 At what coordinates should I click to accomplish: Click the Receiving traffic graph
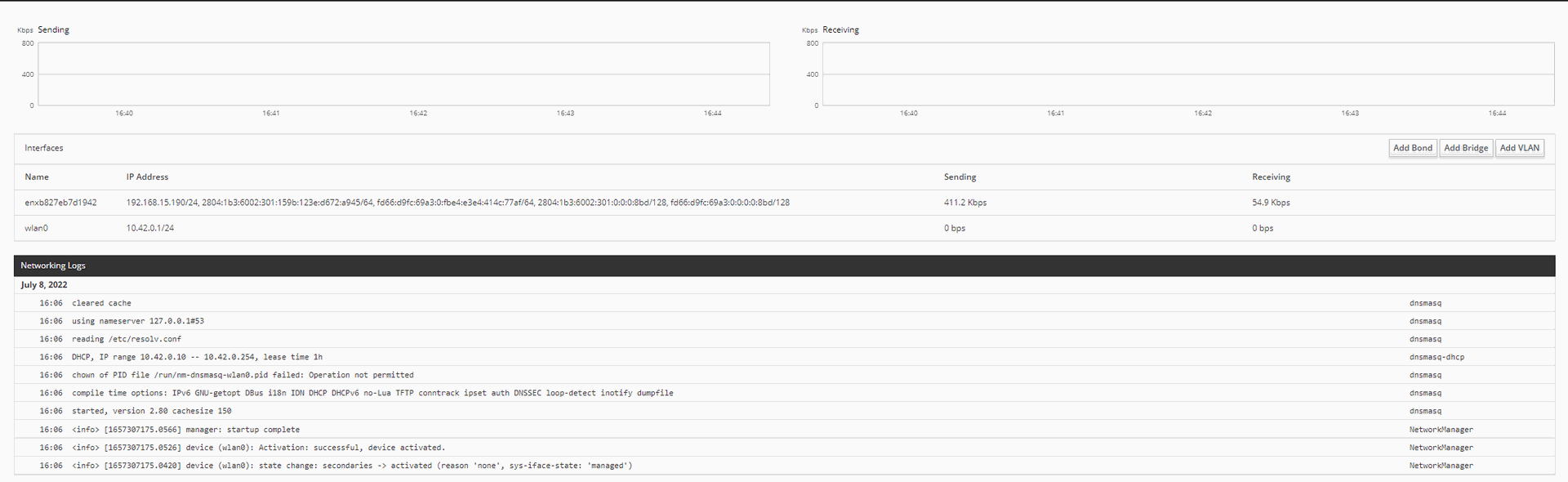pos(1187,74)
